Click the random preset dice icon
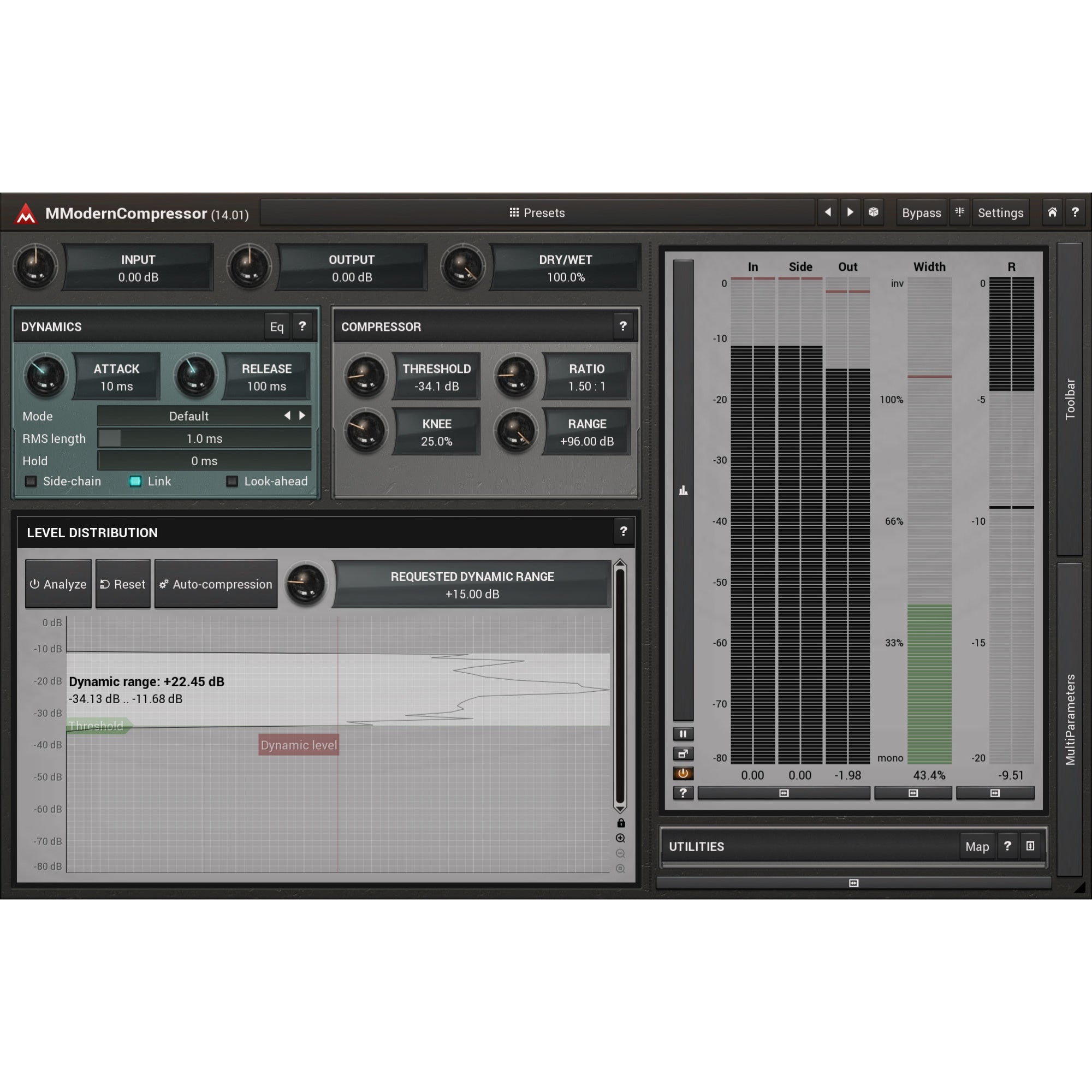The image size is (1092, 1092). (873, 212)
